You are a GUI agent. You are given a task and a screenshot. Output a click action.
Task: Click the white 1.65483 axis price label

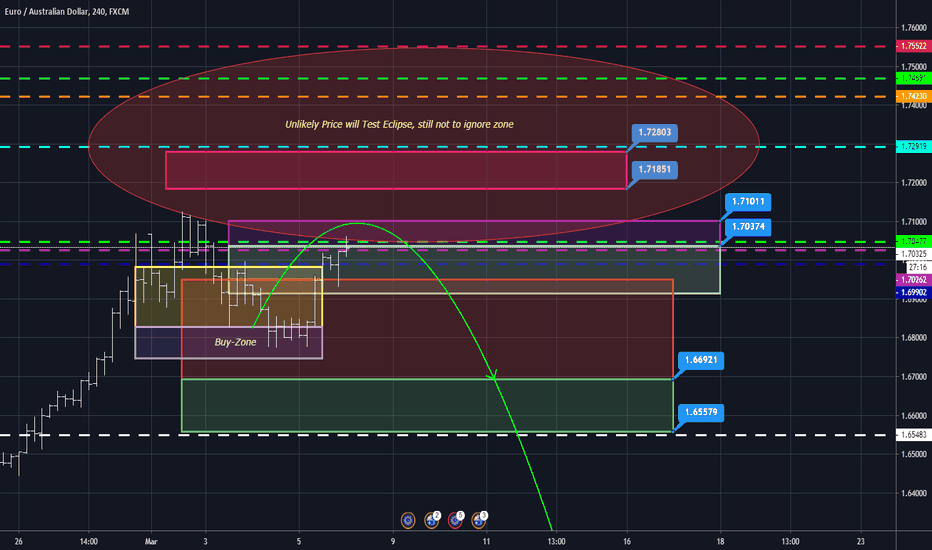click(x=914, y=435)
